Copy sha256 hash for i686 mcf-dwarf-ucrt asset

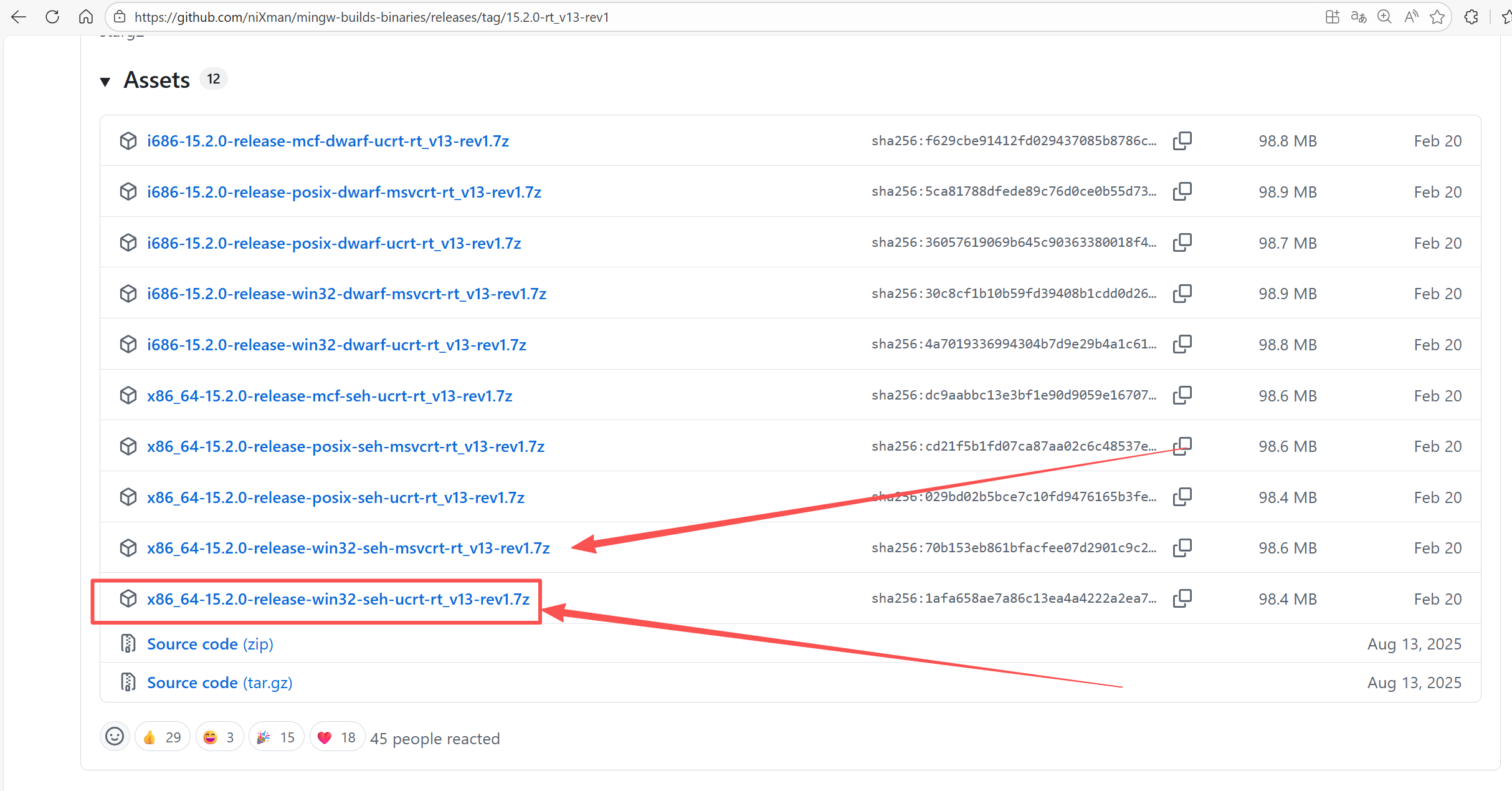click(1182, 141)
